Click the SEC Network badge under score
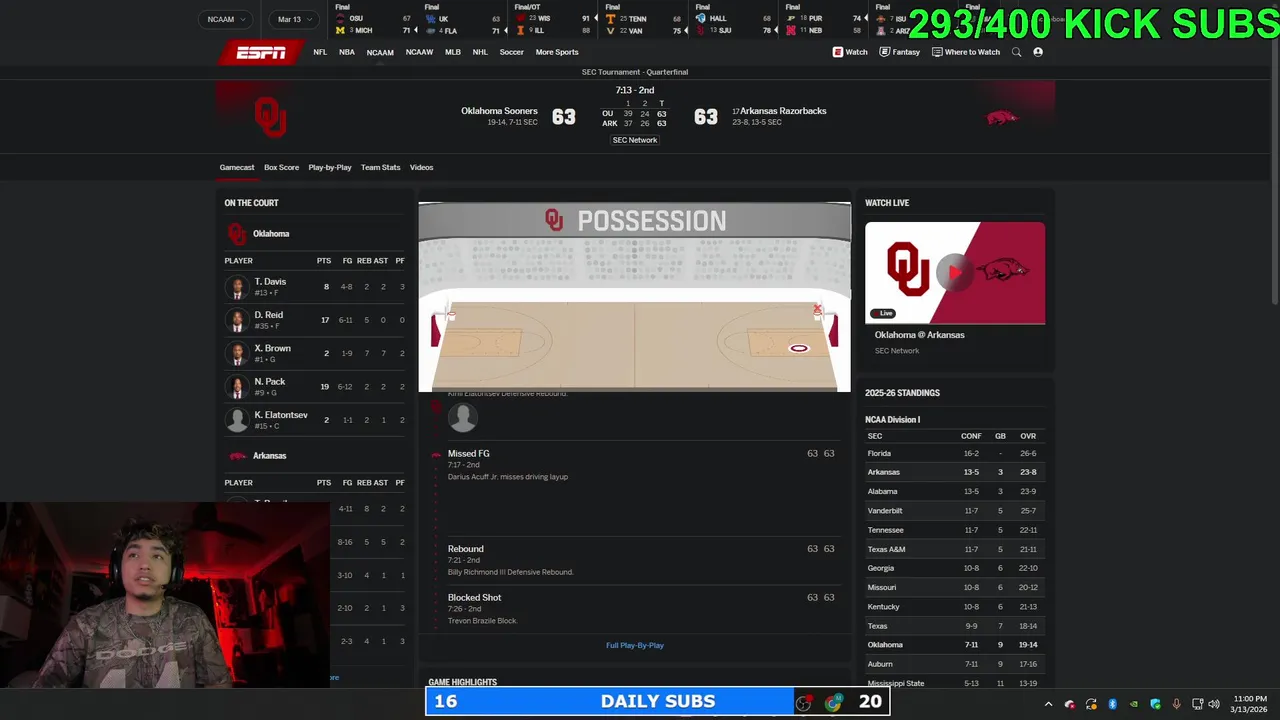This screenshot has width=1280, height=720. 635,140
